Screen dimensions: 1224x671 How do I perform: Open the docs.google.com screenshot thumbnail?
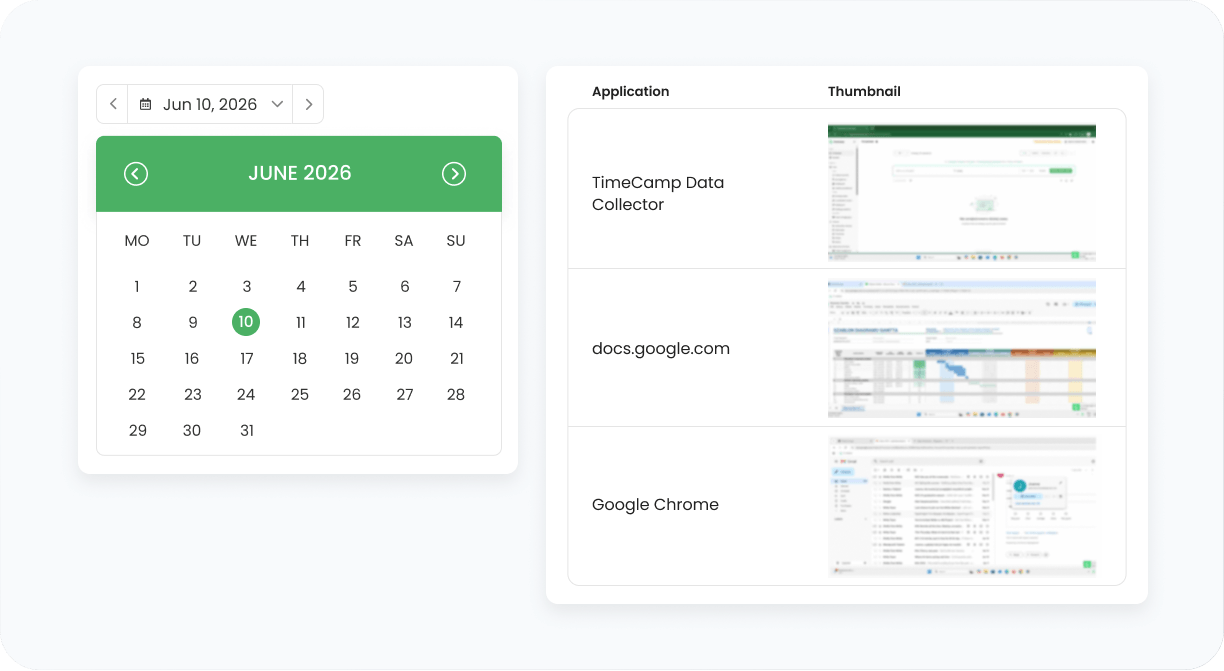962,349
